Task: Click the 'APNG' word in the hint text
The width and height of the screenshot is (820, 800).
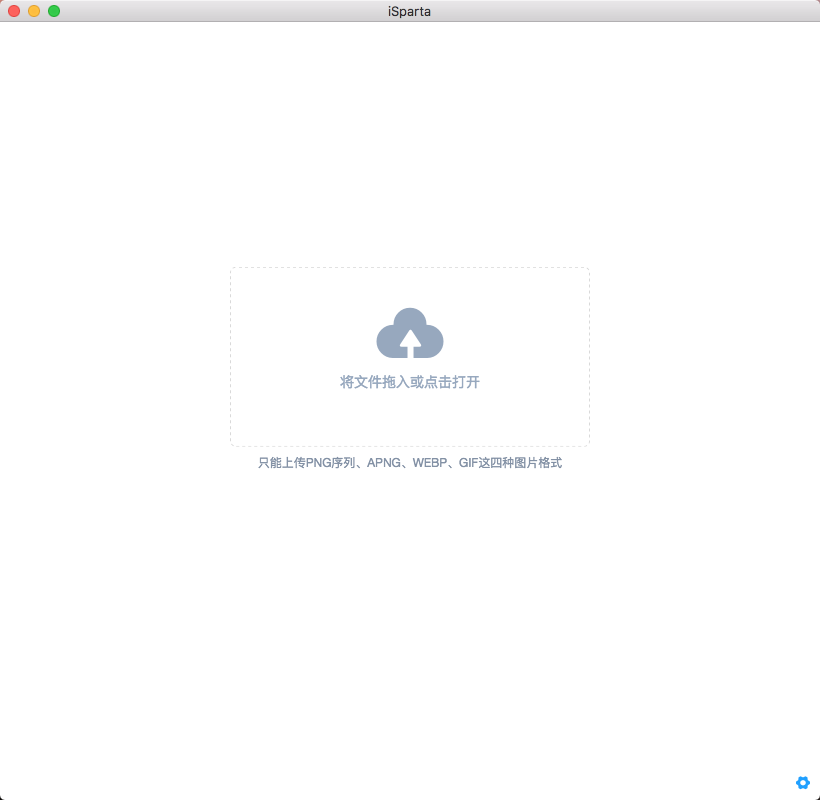Action: pos(384,462)
